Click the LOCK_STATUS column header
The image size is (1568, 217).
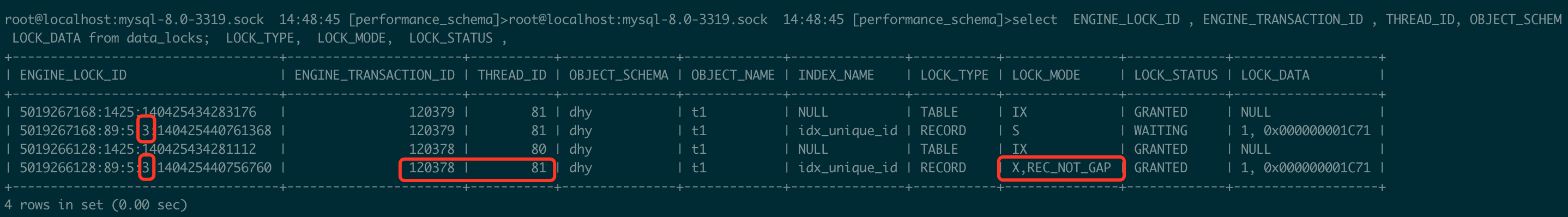coord(1175,75)
